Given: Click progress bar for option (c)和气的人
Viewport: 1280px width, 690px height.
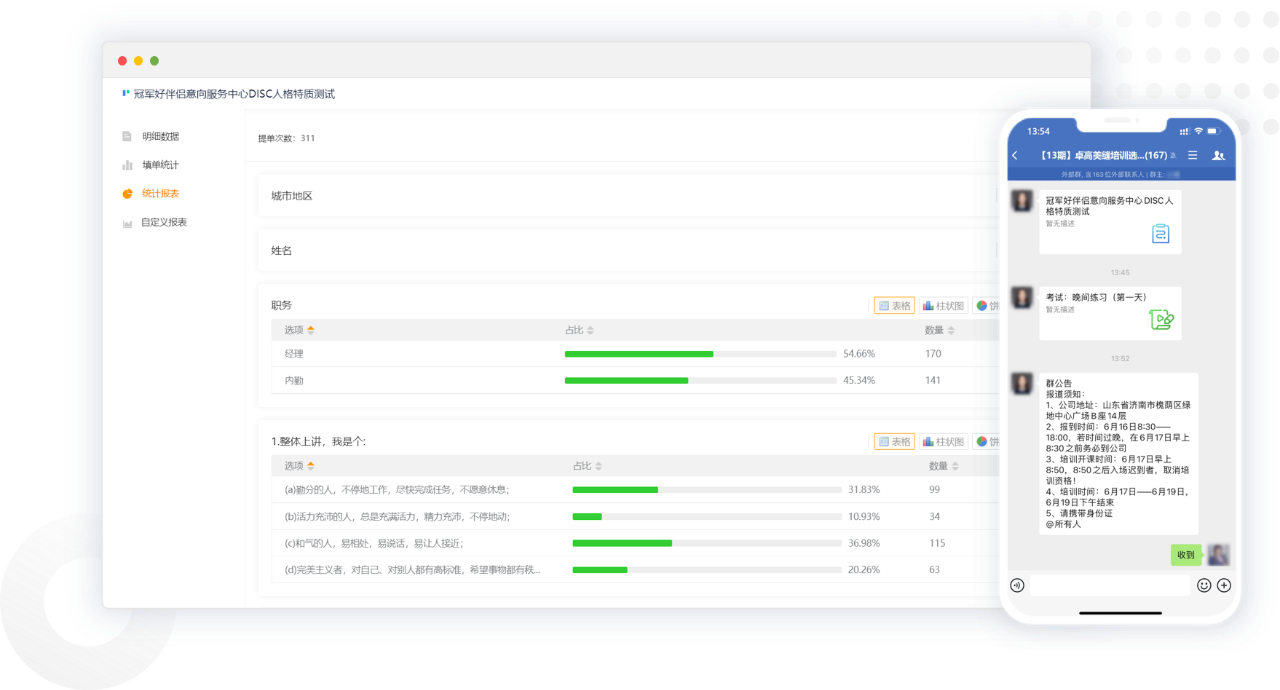Looking at the screenshot, I should click(x=706, y=543).
